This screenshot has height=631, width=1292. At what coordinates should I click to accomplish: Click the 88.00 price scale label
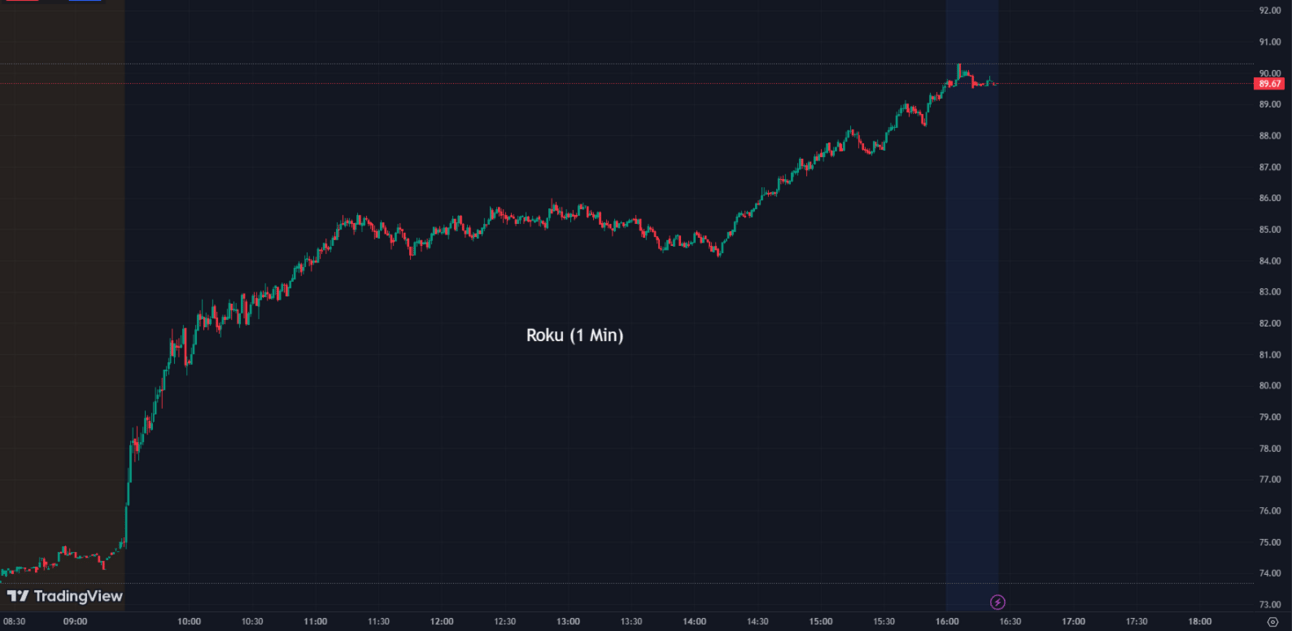click(1270, 136)
